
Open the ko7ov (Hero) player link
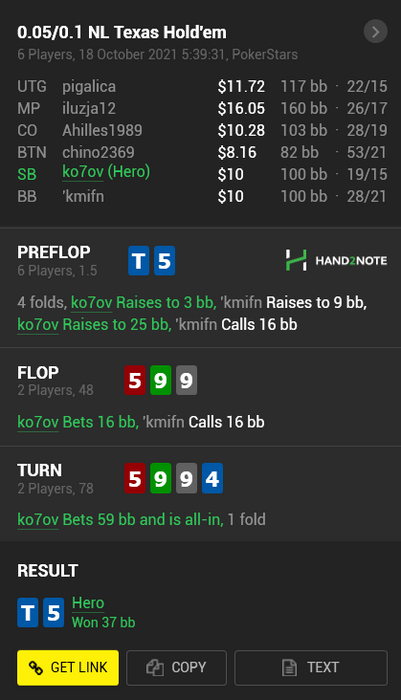click(x=106, y=172)
